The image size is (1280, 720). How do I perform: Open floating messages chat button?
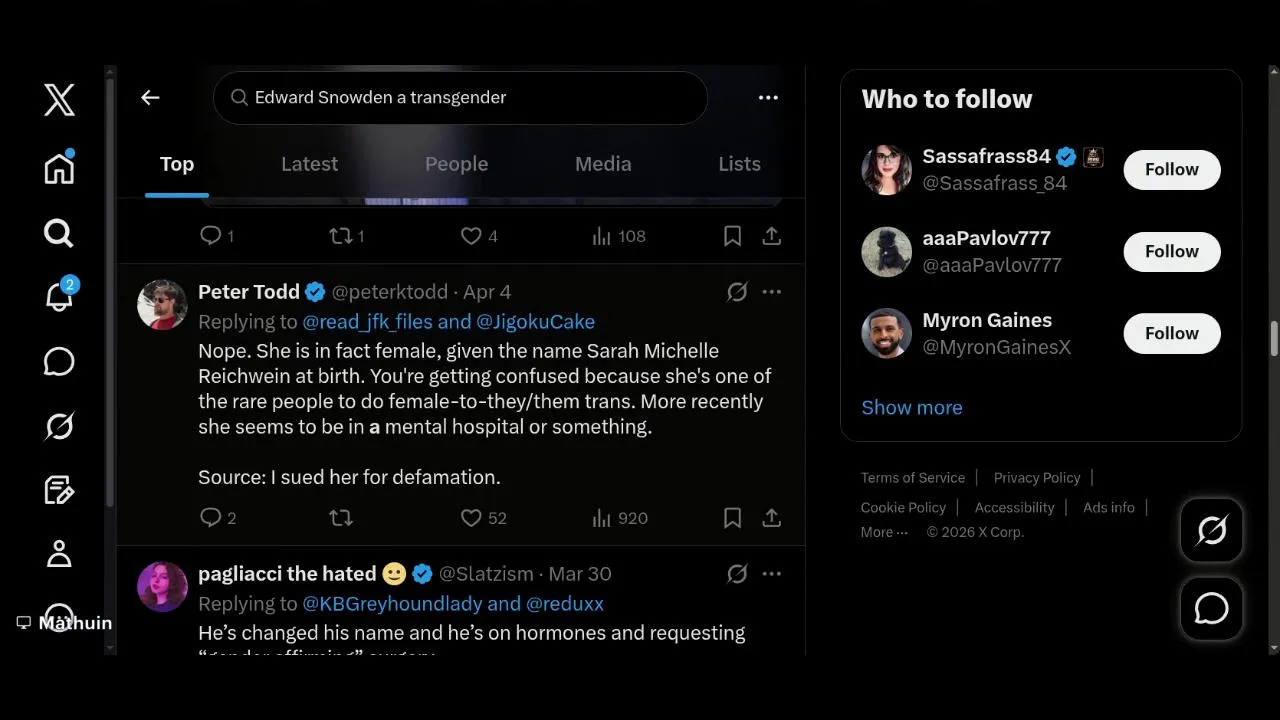(1211, 608)
